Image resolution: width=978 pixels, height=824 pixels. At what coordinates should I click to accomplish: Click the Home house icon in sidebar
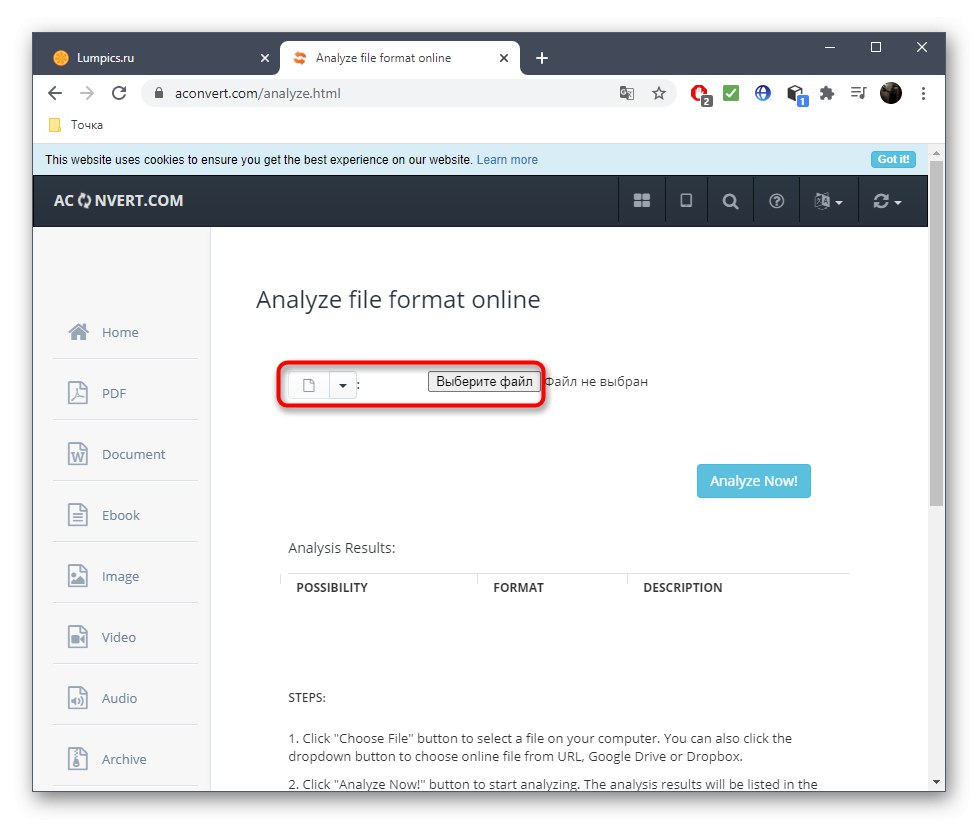[78, 332]
